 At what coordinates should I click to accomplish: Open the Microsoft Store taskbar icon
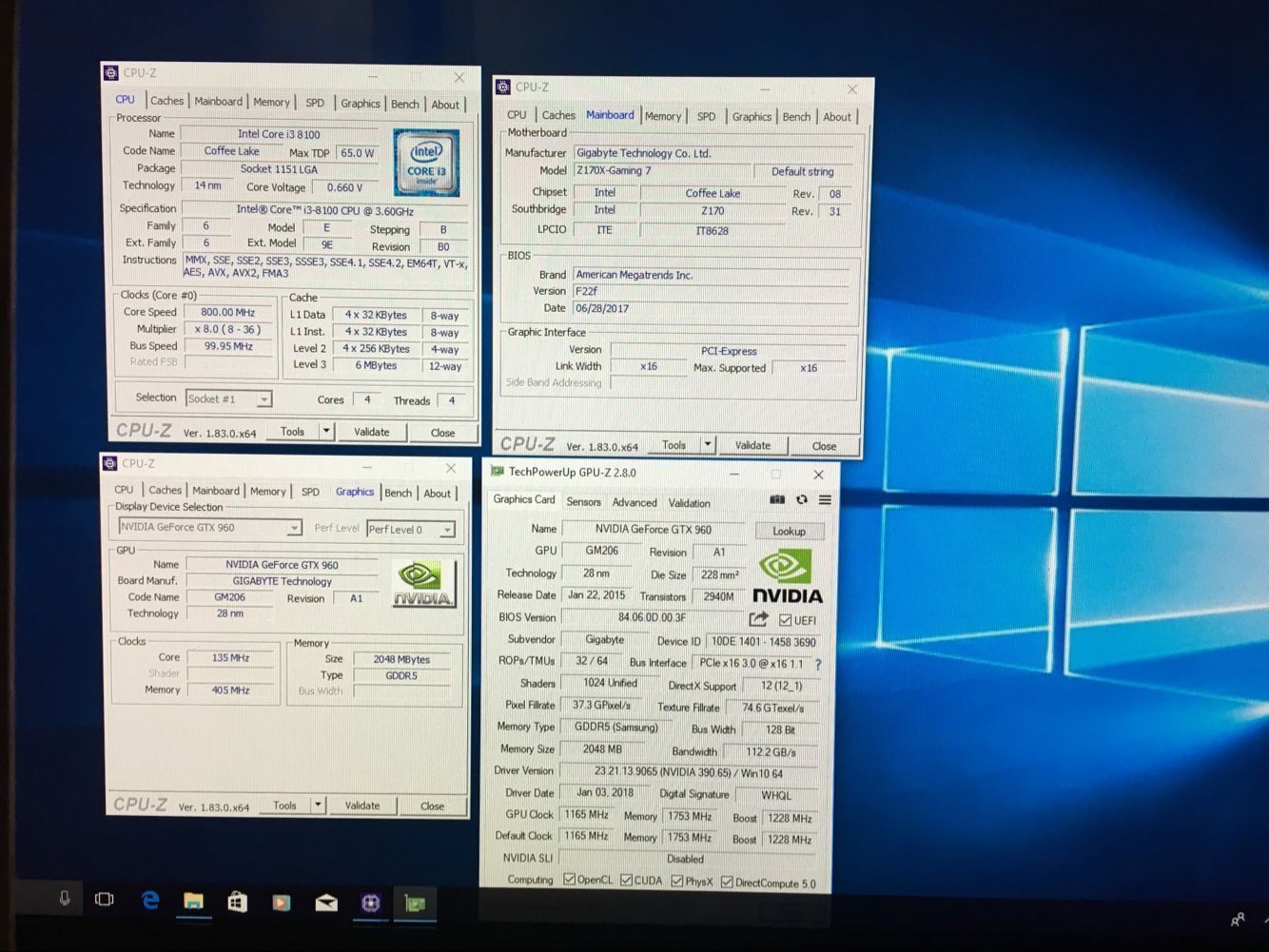238,902
